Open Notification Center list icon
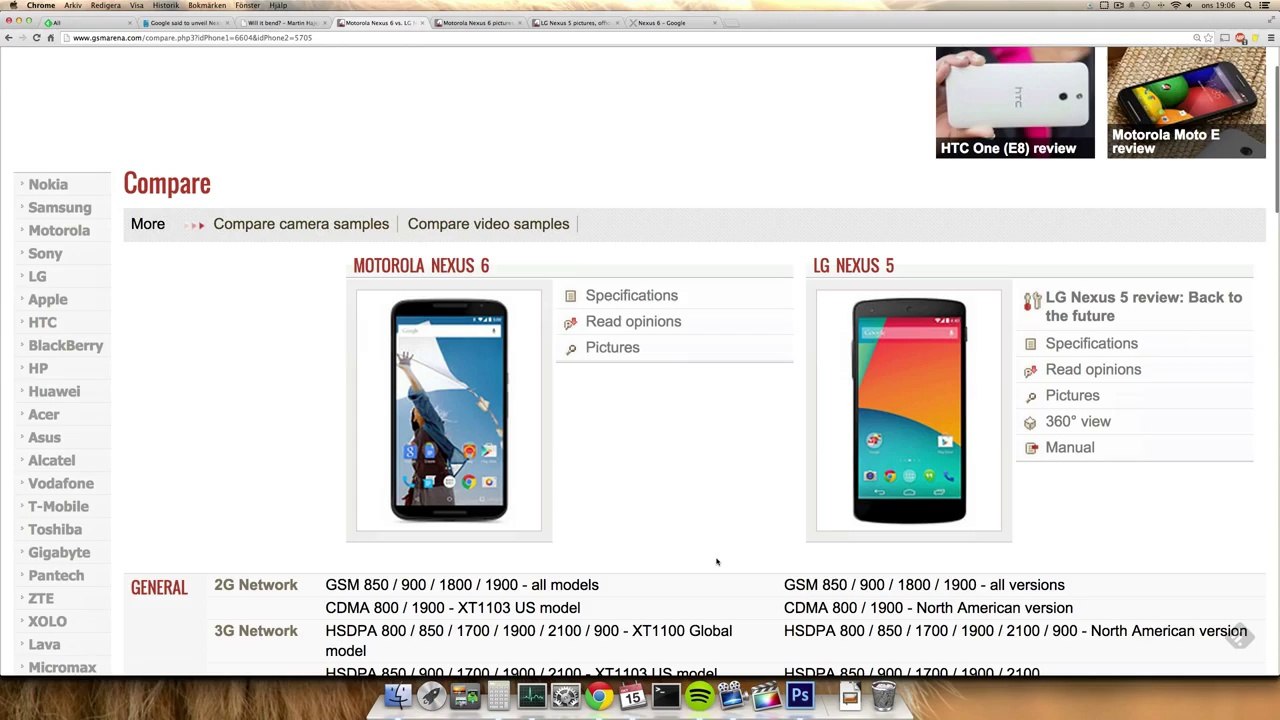1280x720 pixels. pyautogui.click(x=1266, y=6)
